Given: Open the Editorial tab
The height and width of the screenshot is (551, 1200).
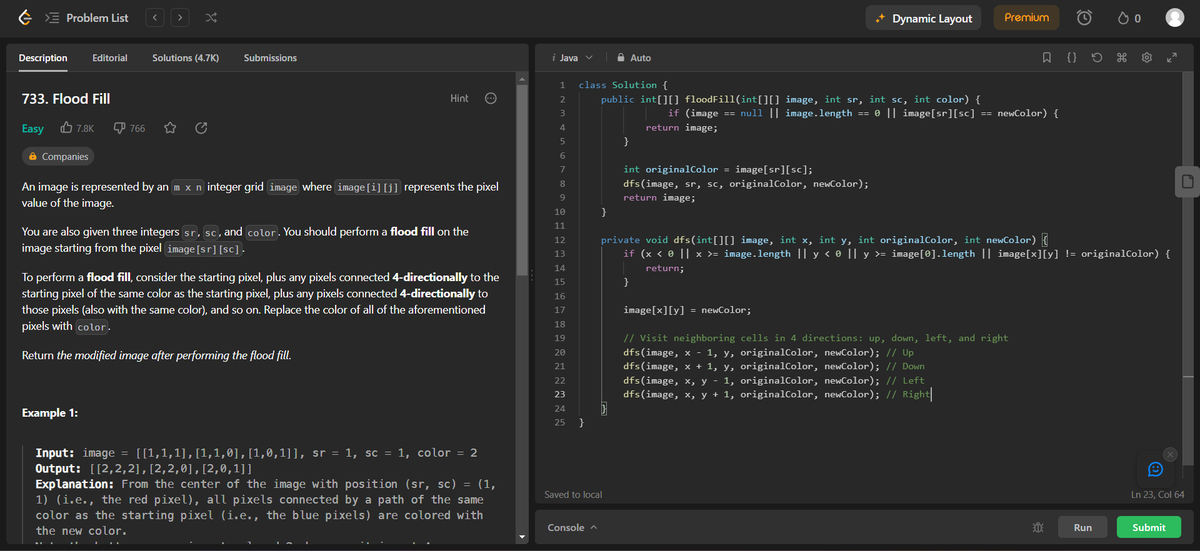Looking at the screenshot, I should click(109, 58).
